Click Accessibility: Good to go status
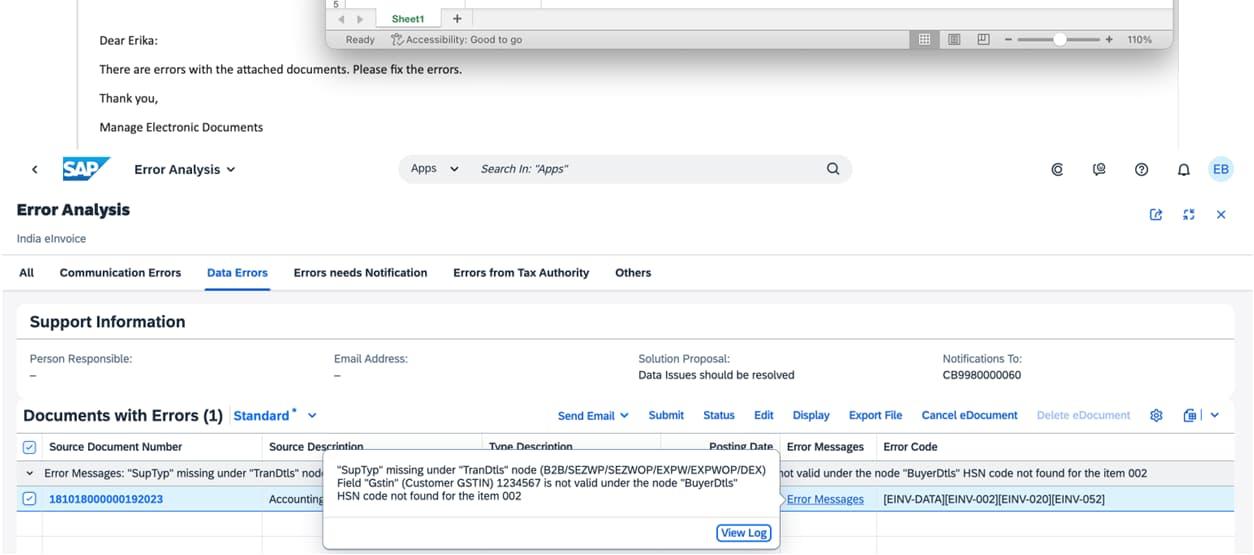This screenshot has width=1254, height=555. pos(456,40)
